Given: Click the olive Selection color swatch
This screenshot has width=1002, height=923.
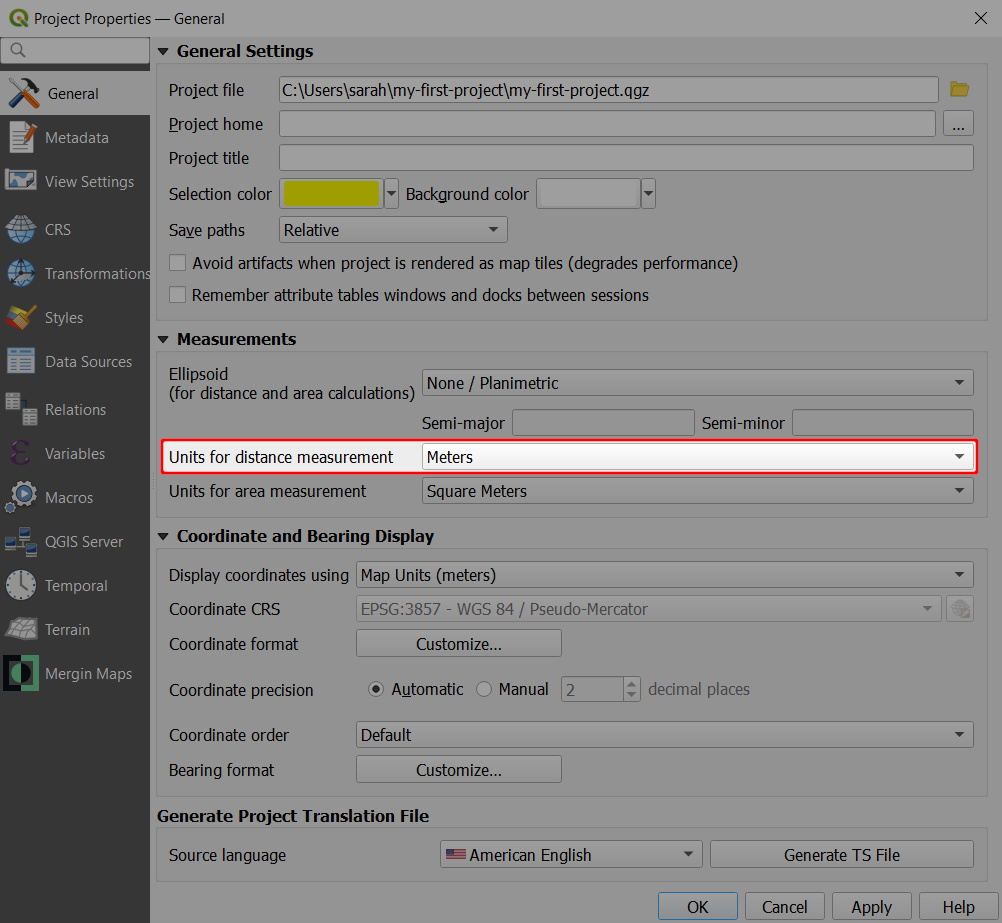Looking at the screenshot, I should (x=331, y=193).
